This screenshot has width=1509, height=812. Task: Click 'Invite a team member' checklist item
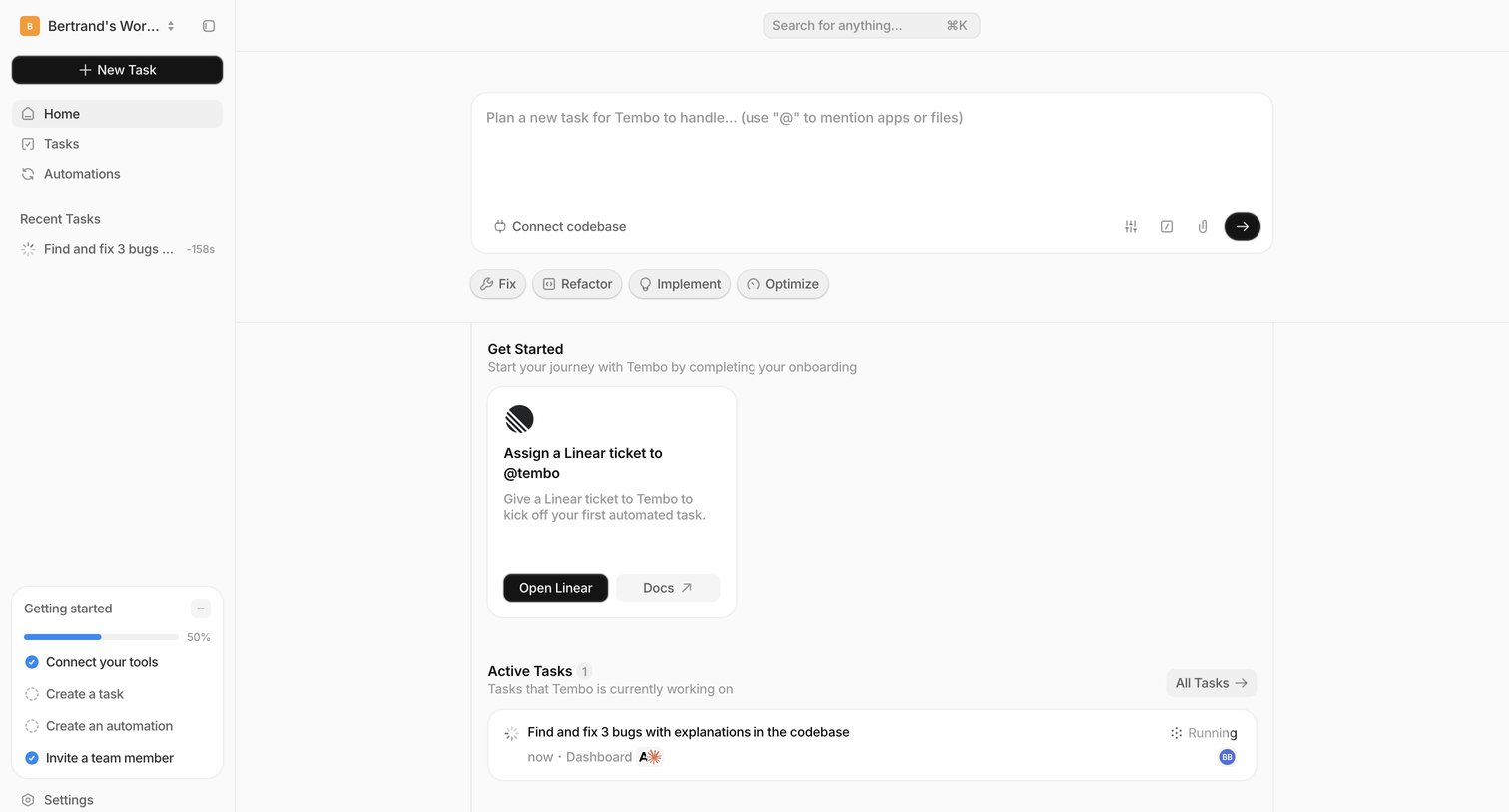[x=110, y=758]
